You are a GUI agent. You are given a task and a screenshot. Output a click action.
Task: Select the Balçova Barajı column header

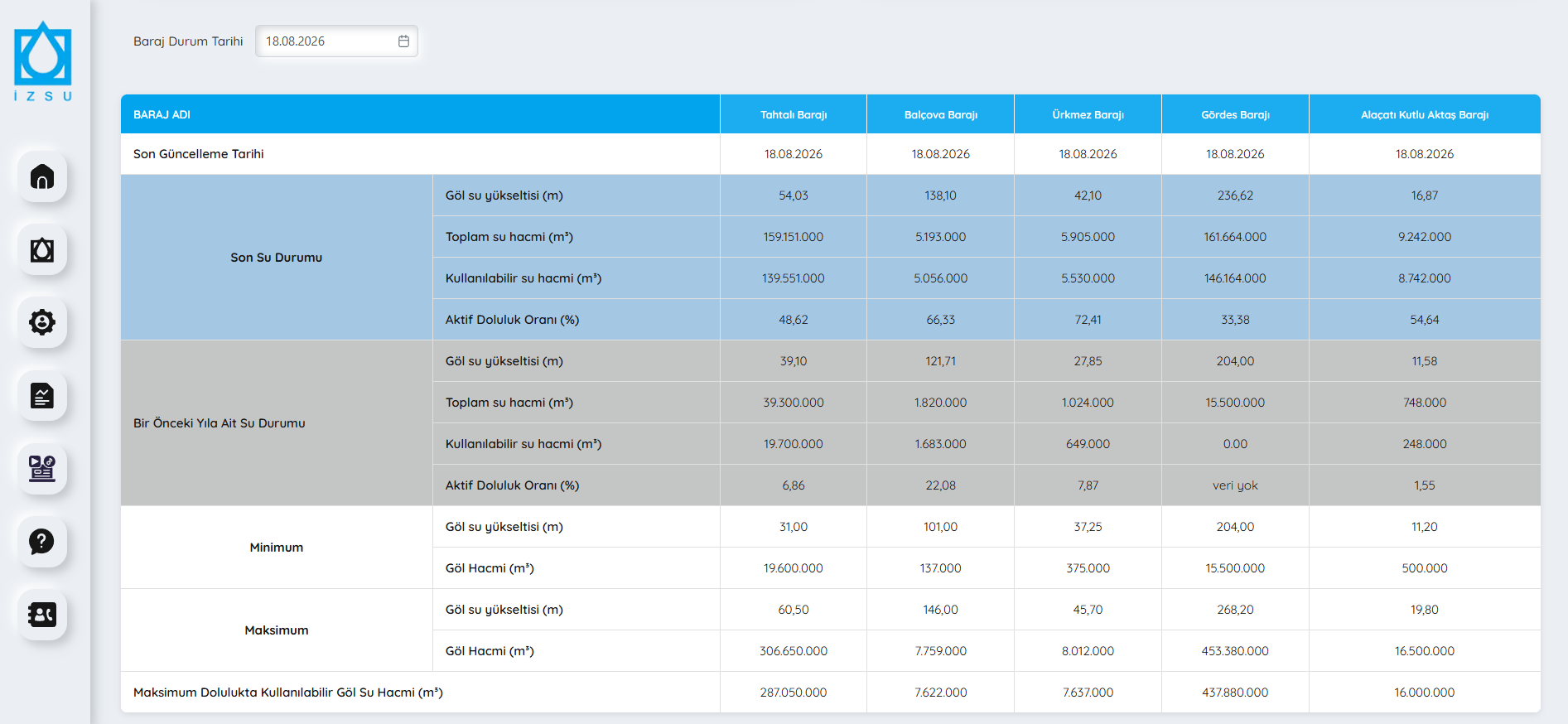coord(941,114)
